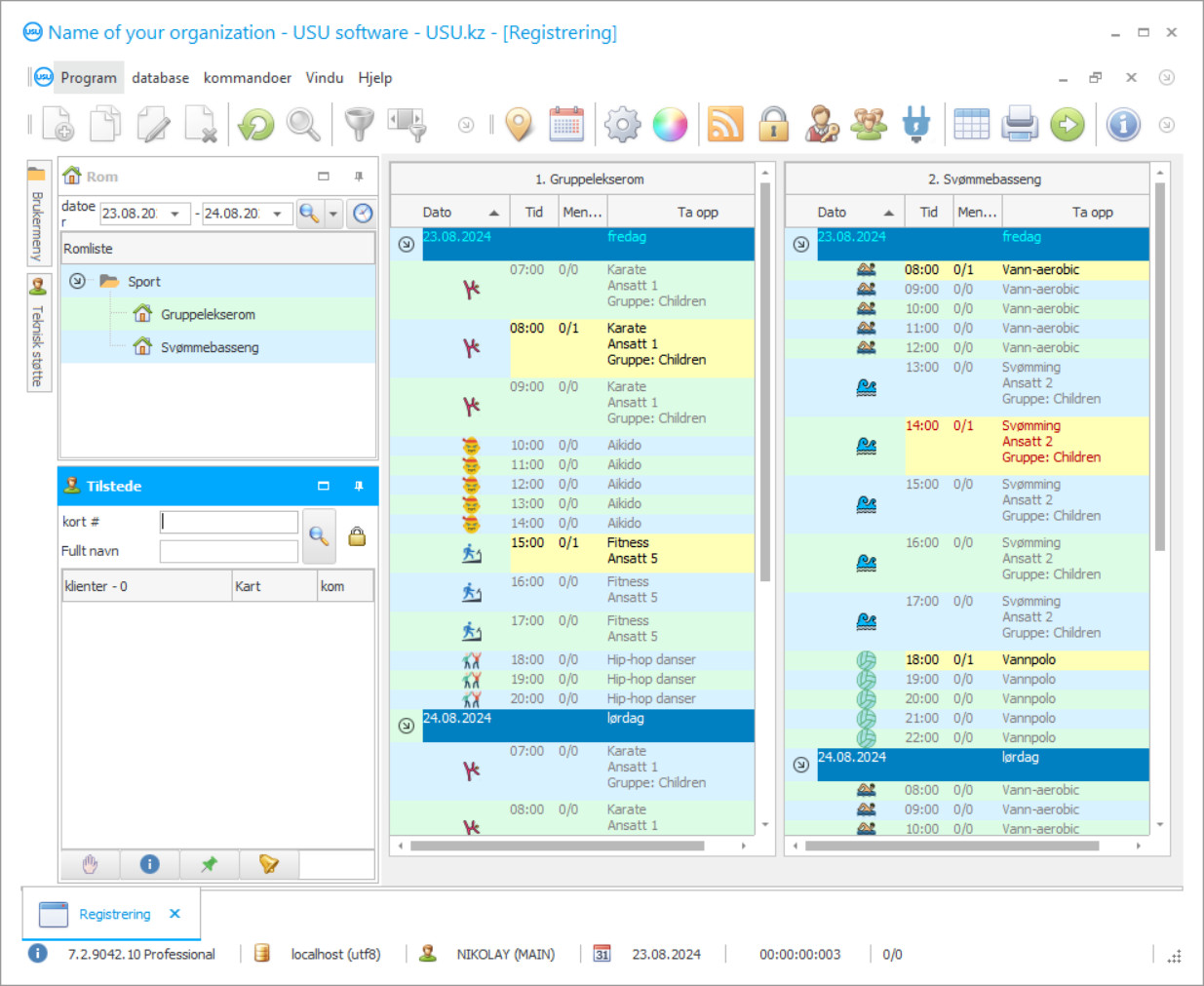Click the Gruppelekserom horizontal scrollbar
Viewport: 1204px width, 986px height.
557,846
